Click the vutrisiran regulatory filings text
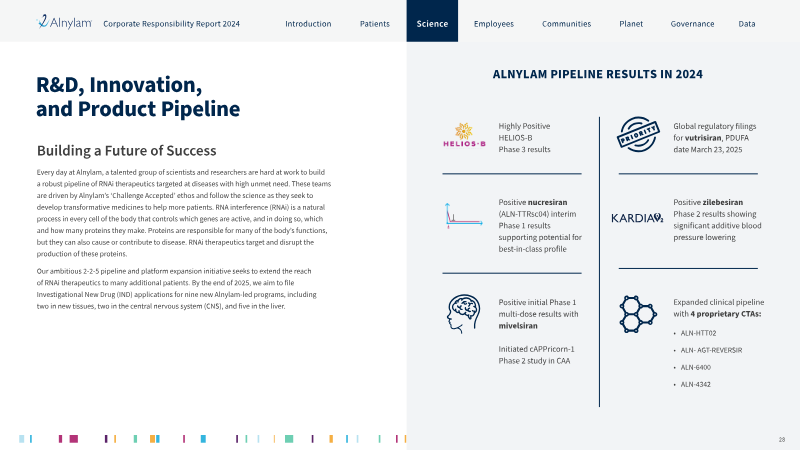This screenshot has width=800, height=450. [x=715, y=138]
